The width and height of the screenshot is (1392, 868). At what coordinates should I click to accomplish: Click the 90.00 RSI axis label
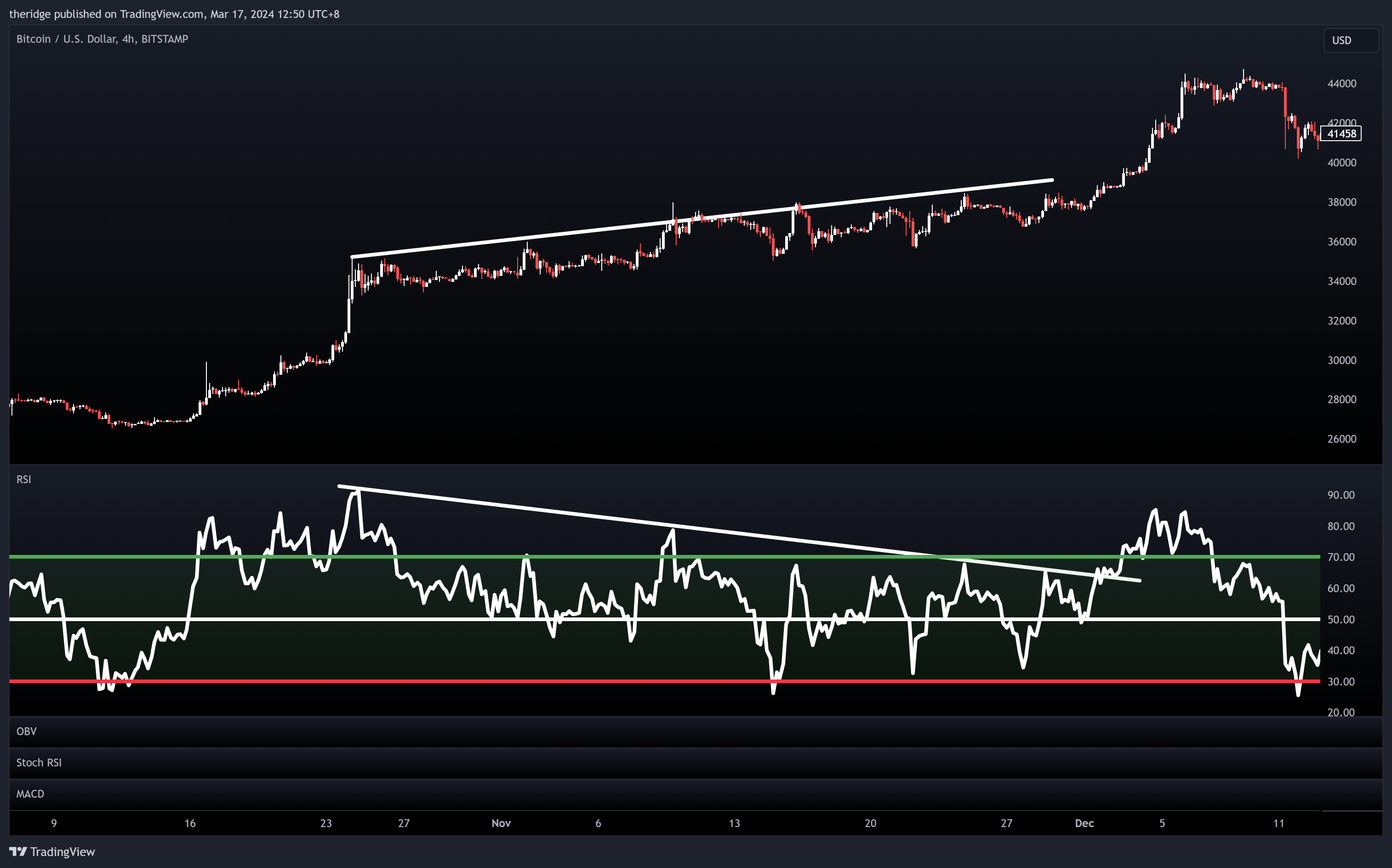coord(1341,495)
